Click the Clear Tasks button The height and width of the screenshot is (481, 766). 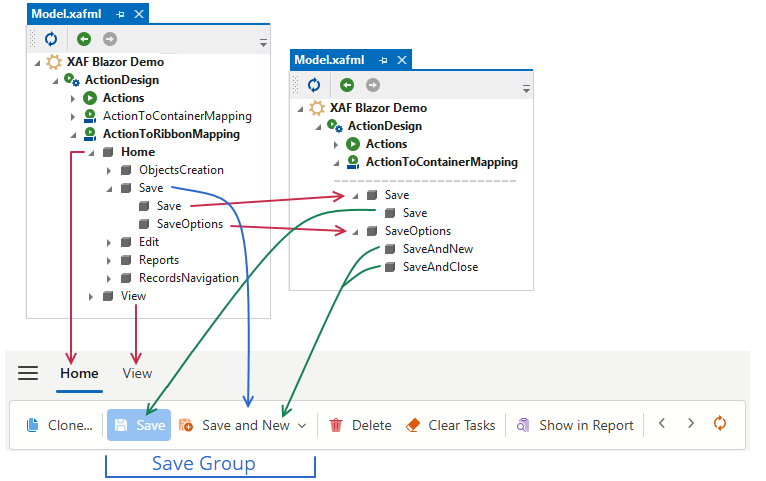[x=451, y=425]
